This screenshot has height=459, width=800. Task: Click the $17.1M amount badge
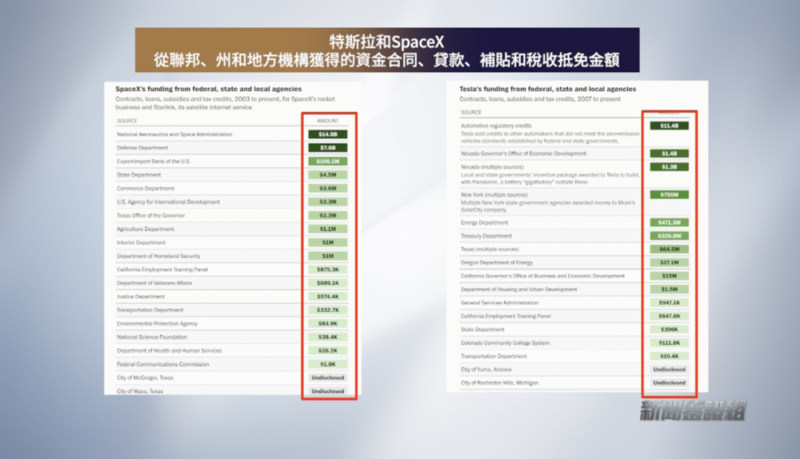[x=669, y=263]
